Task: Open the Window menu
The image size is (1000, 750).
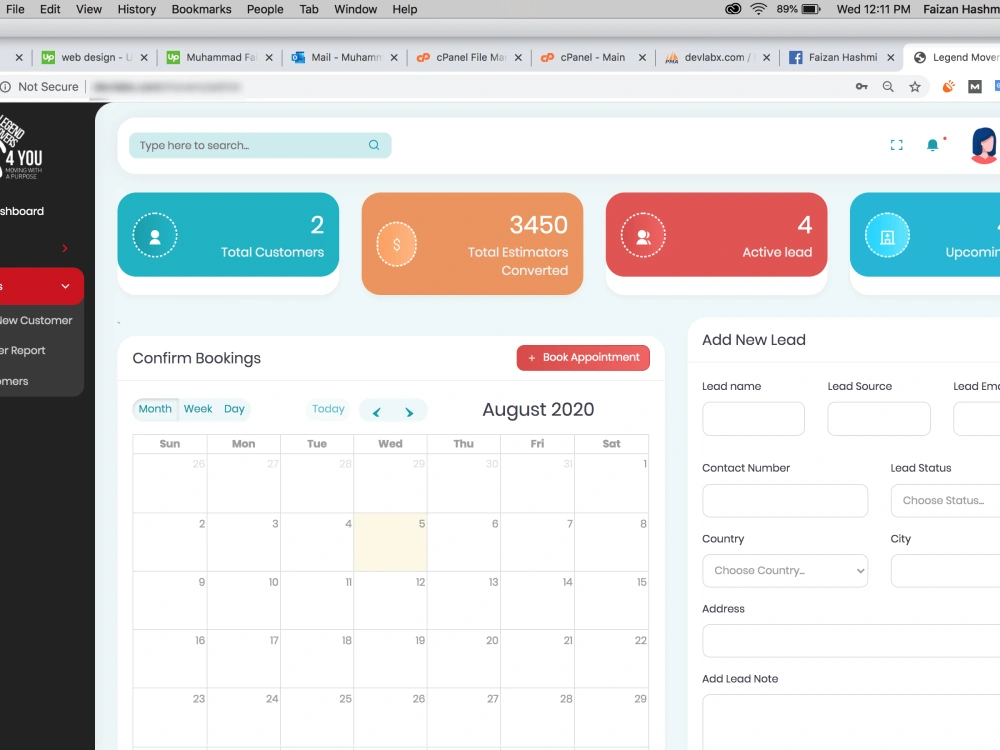Action: coord(355,9)
